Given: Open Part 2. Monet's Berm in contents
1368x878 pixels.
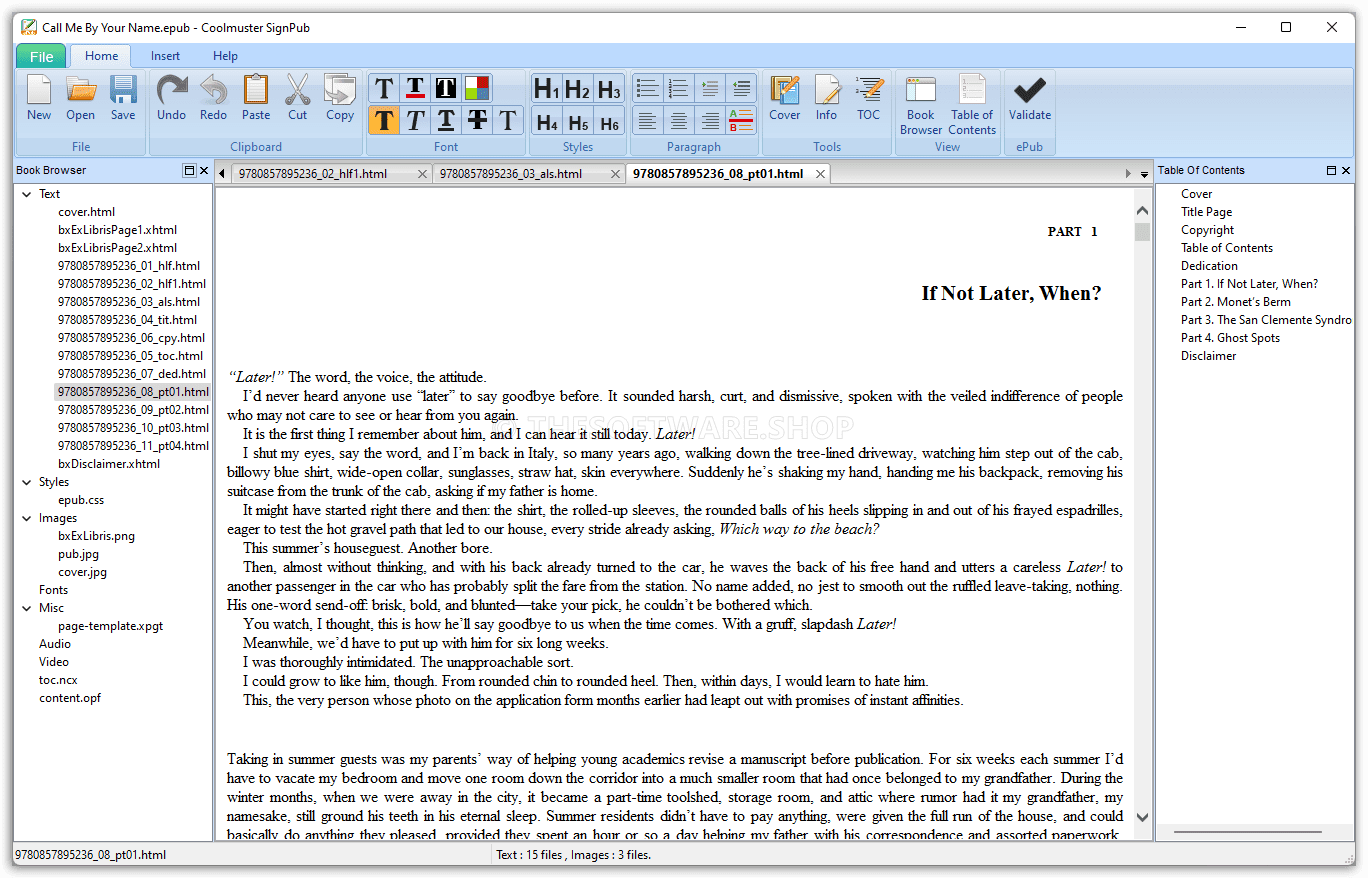Looking at the screenshot, I should tap(1235, 302).
